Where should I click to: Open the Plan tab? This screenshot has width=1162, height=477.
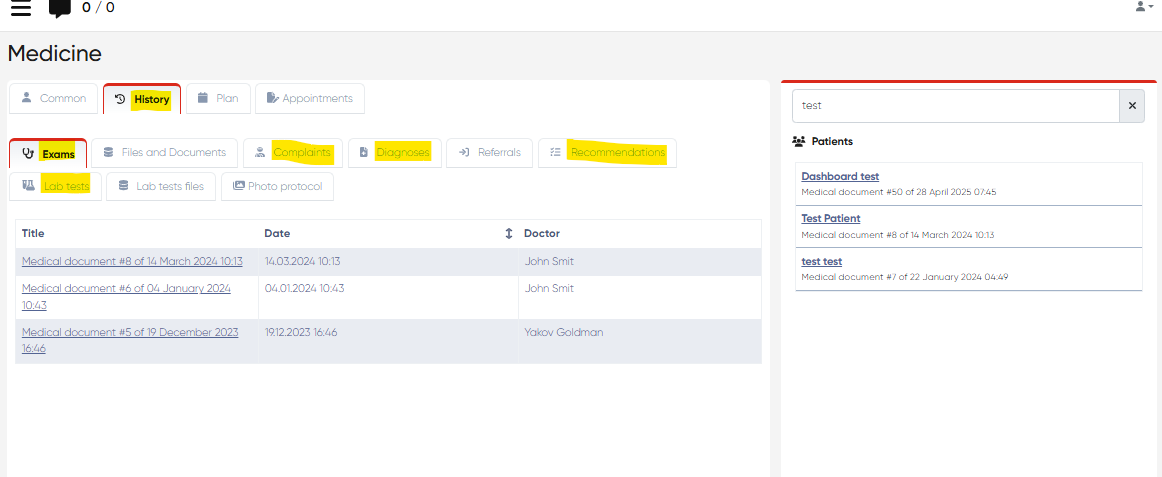pyautogui.click(x=218, y=99)
